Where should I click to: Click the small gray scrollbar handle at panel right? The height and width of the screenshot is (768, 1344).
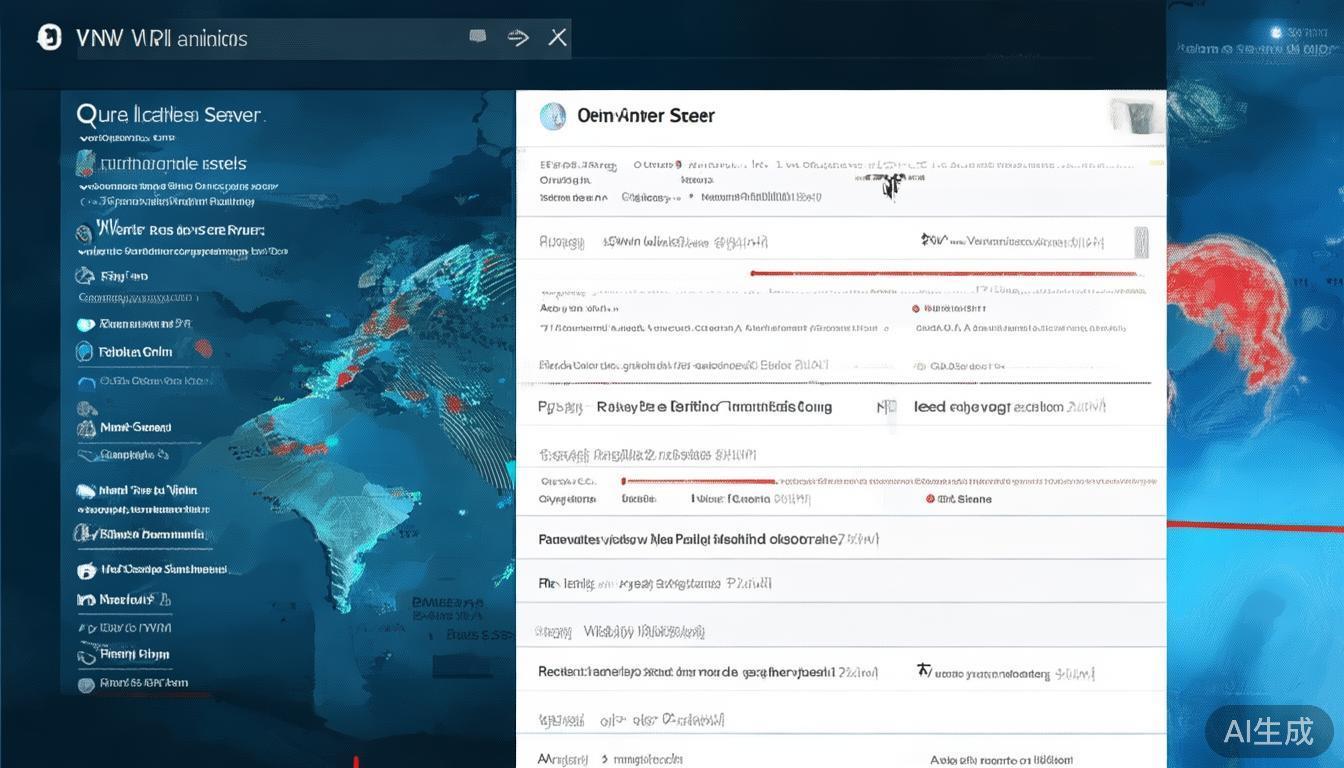click(1141, 242)
